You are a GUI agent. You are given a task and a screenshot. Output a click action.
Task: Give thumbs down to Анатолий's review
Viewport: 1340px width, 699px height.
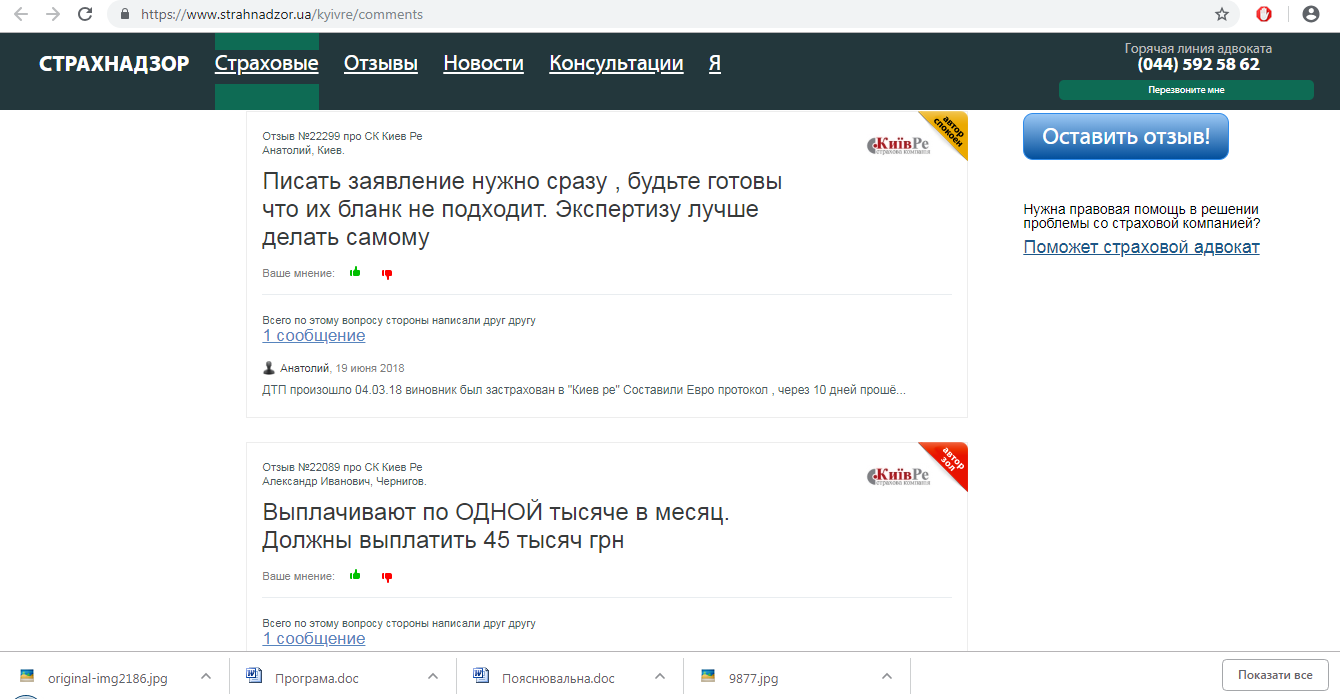pyautogui.click(x=387, y=273)
